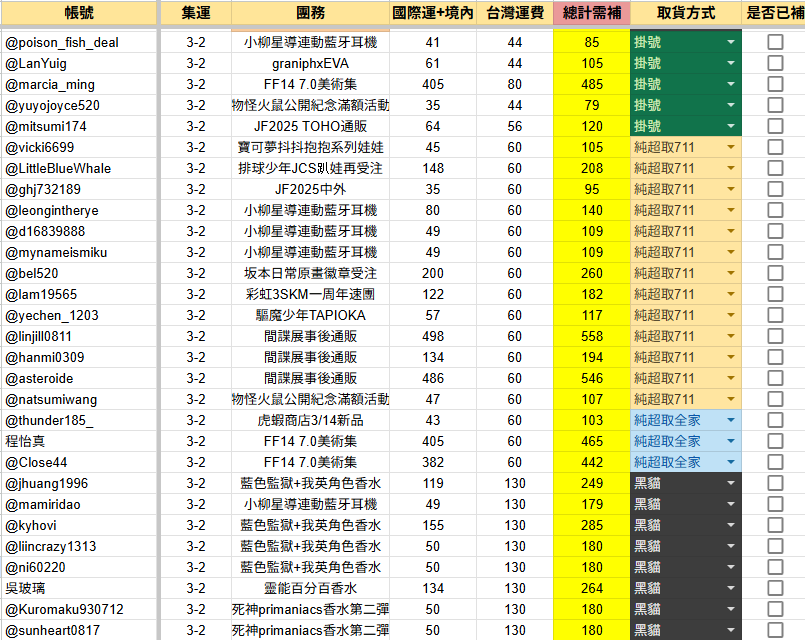Image resolution: width=805 pixels, height=640 pixels.
Task: Select the 國際運+境內 header cell
Action: tap(433, 13)
